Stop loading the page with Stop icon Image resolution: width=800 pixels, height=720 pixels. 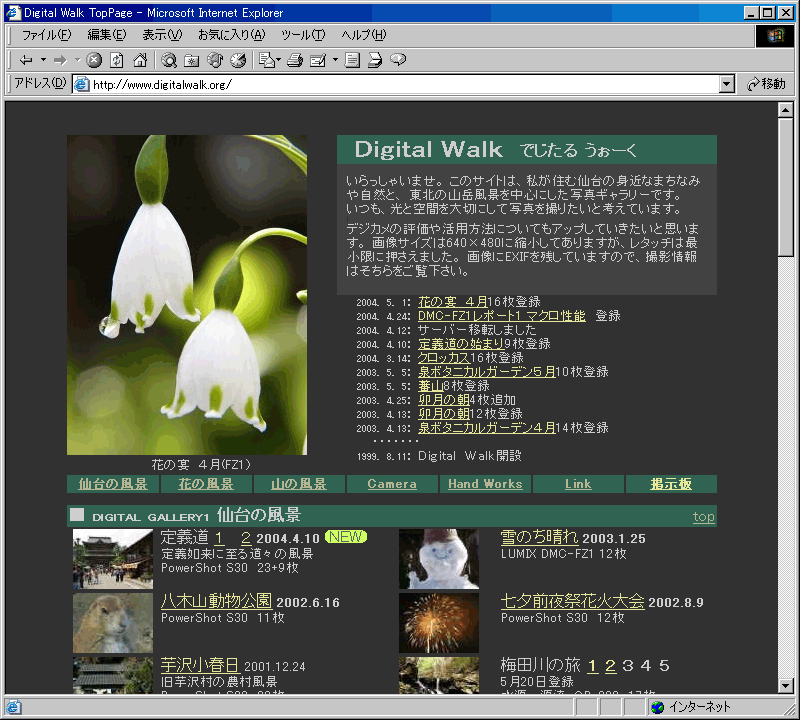(94, 60)
